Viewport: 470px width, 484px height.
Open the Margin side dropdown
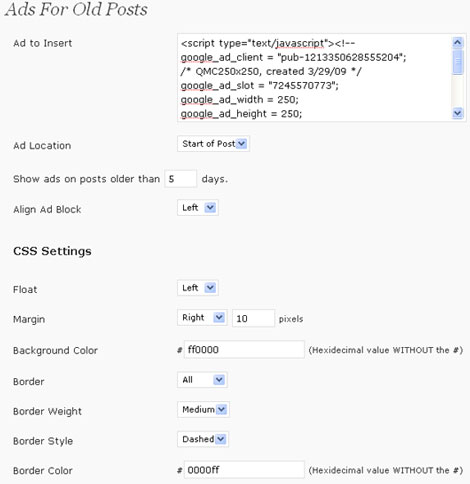pyautogui.click(x=202, y=318)
